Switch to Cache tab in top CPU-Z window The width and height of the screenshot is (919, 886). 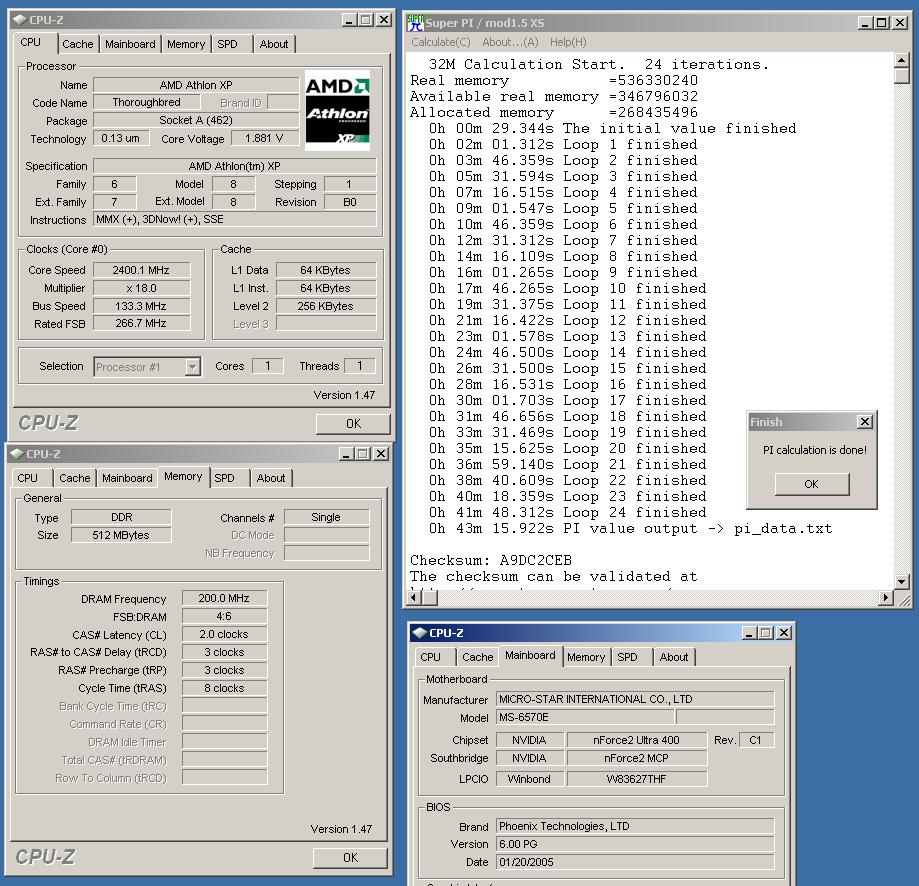pos(77,44)
